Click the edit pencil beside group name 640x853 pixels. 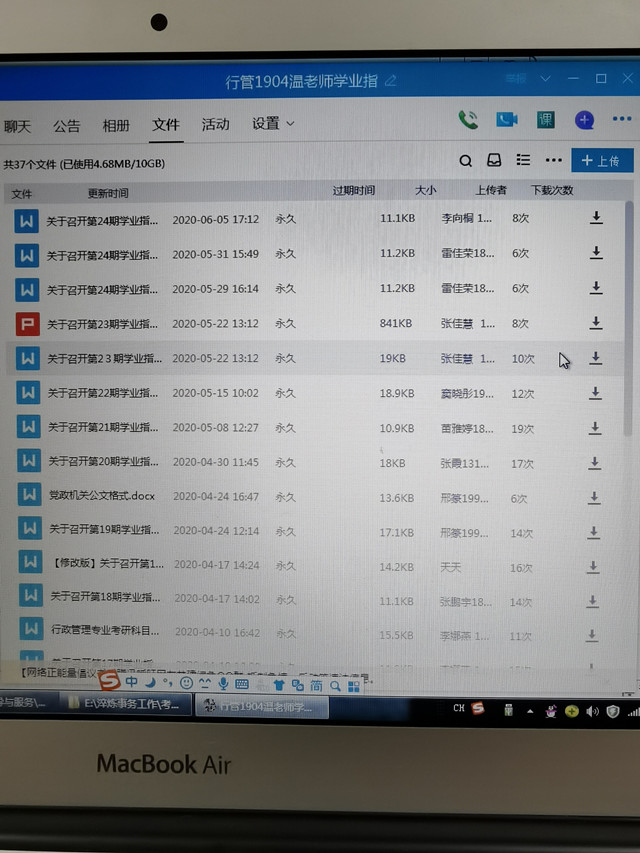(x=391, y=80)
